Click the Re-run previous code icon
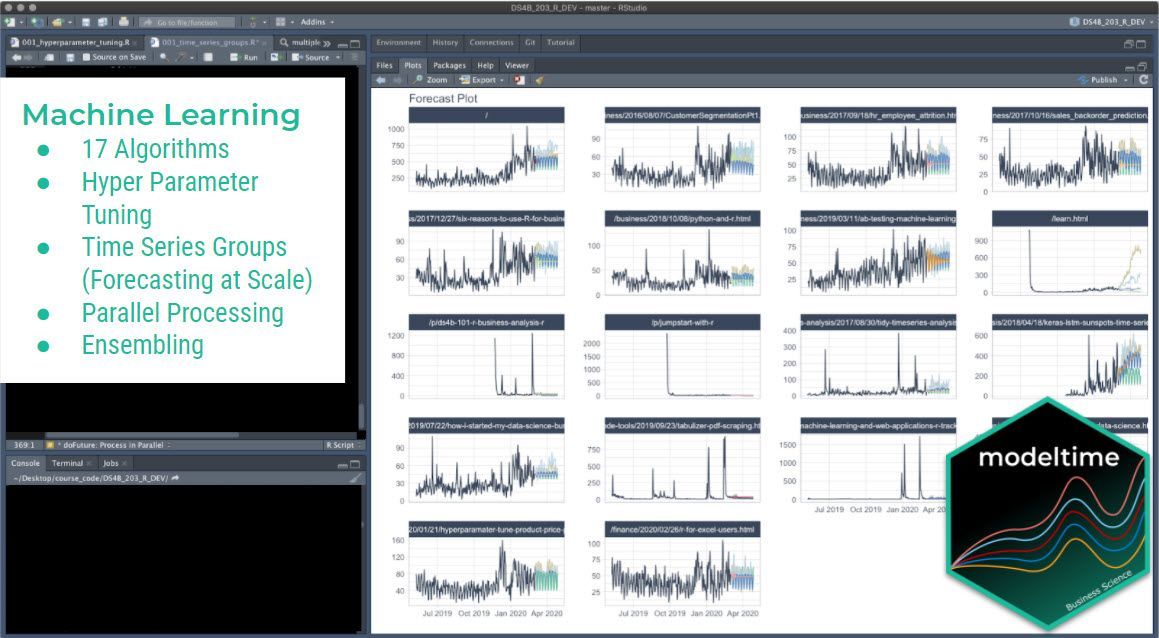 (275, 57)
